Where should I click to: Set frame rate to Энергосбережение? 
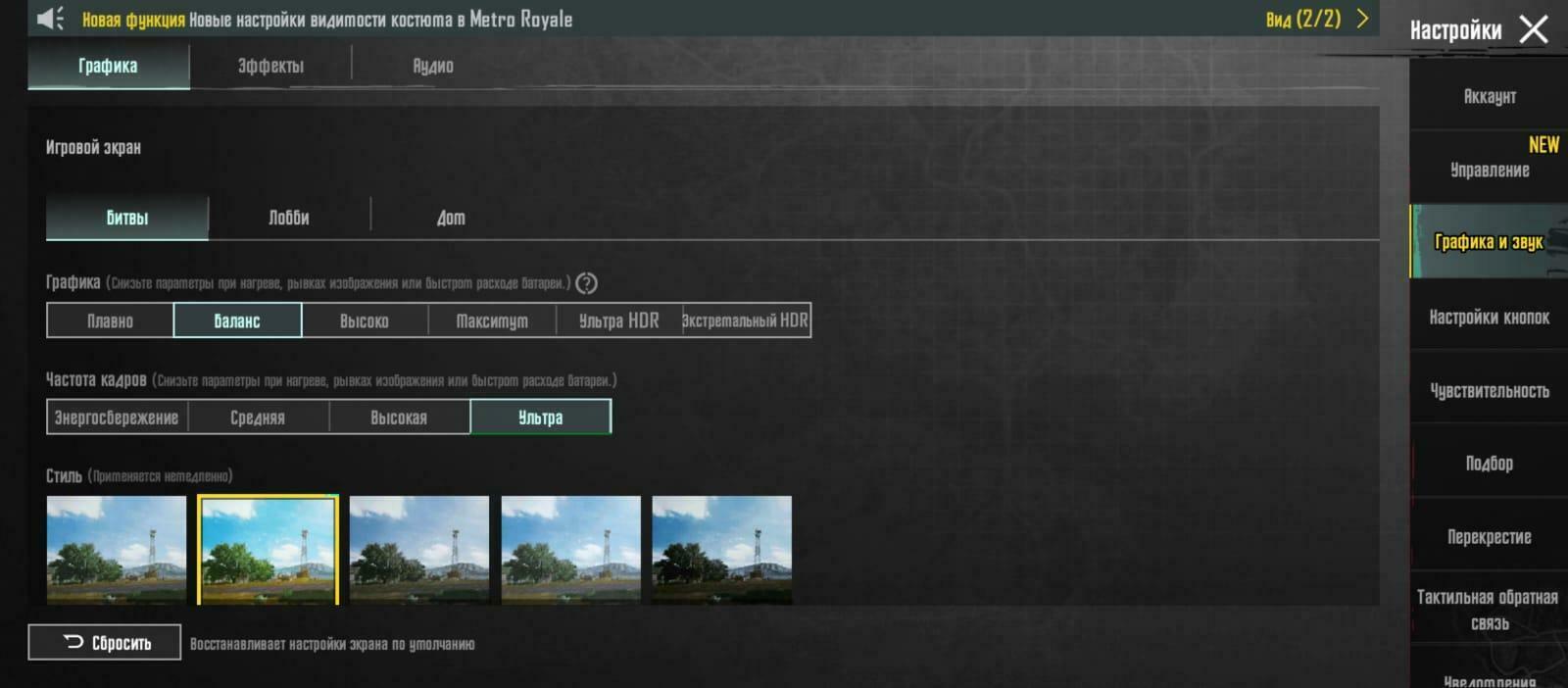click(x=117, y=418)
